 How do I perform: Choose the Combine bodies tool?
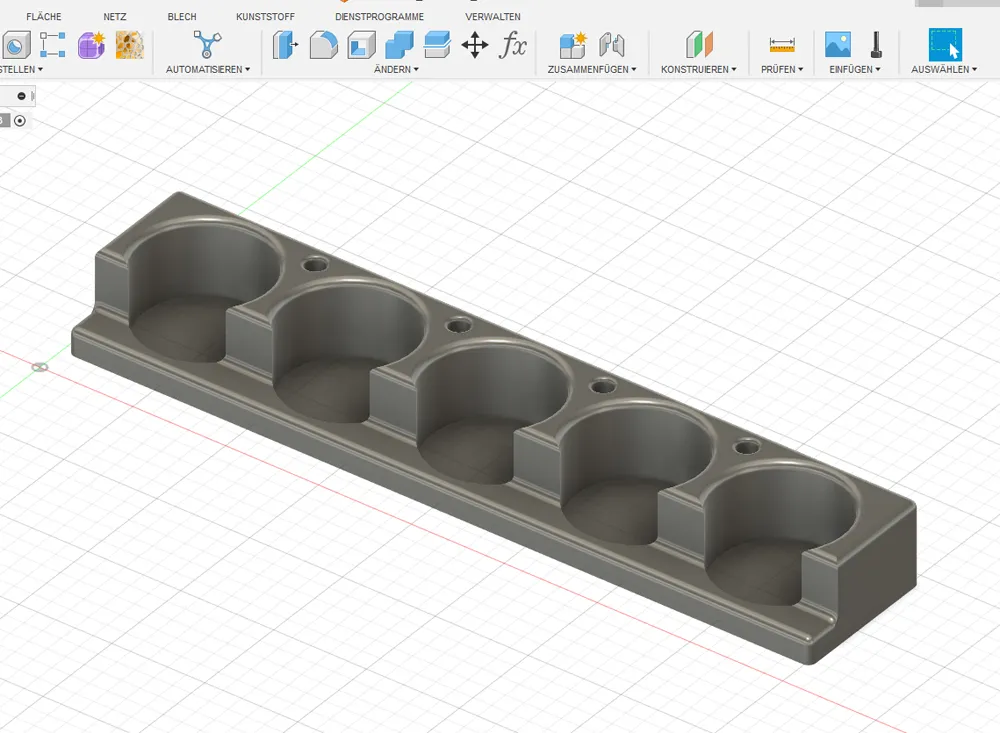tap(399, 44)
